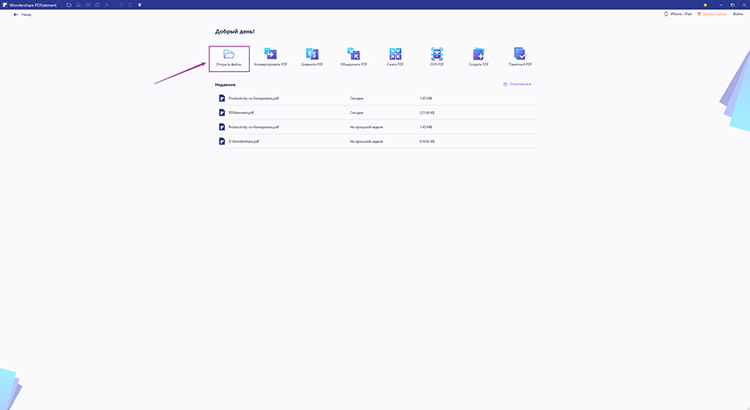The image size is (750, 410).
Task: Click the open-folder icon in title bar
Action: pyautogui.click(x=69, y=4)
